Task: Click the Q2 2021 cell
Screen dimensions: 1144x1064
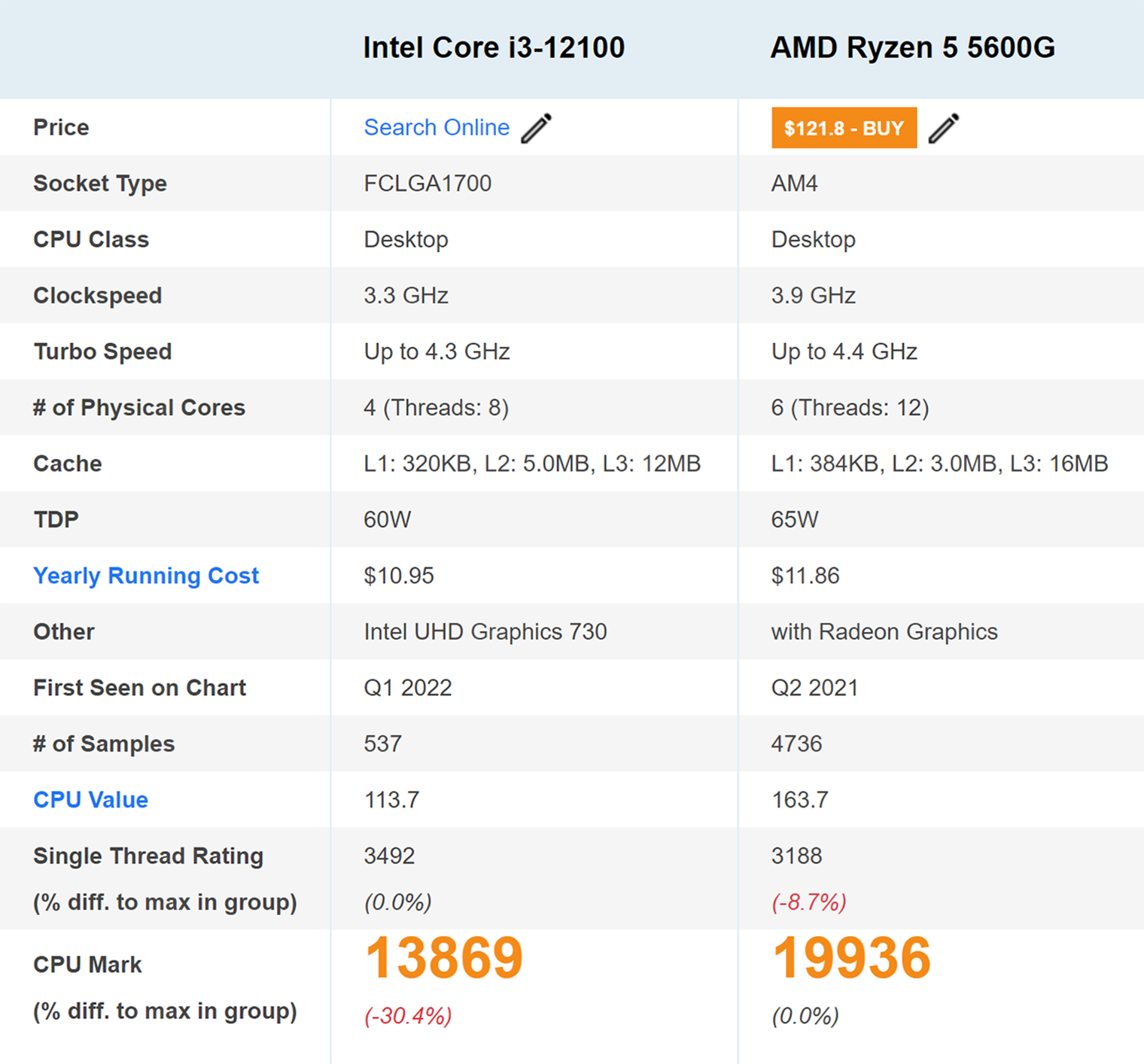Action: click(815, 688)
